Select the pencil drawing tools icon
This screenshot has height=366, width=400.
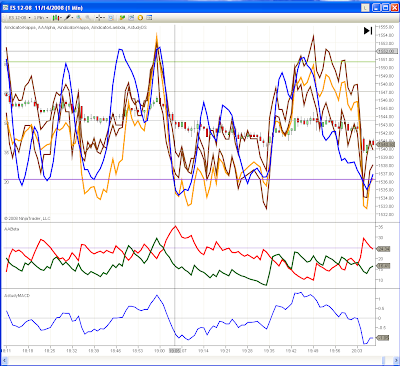pyautogui.click(x=68, y=17)
